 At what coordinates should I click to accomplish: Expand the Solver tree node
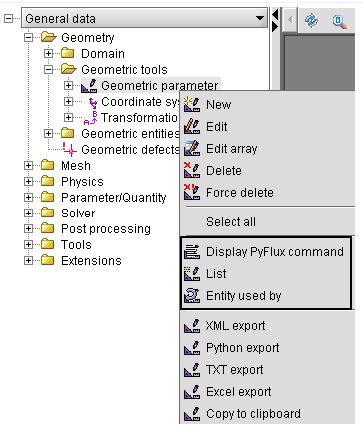tap(28, 213)
